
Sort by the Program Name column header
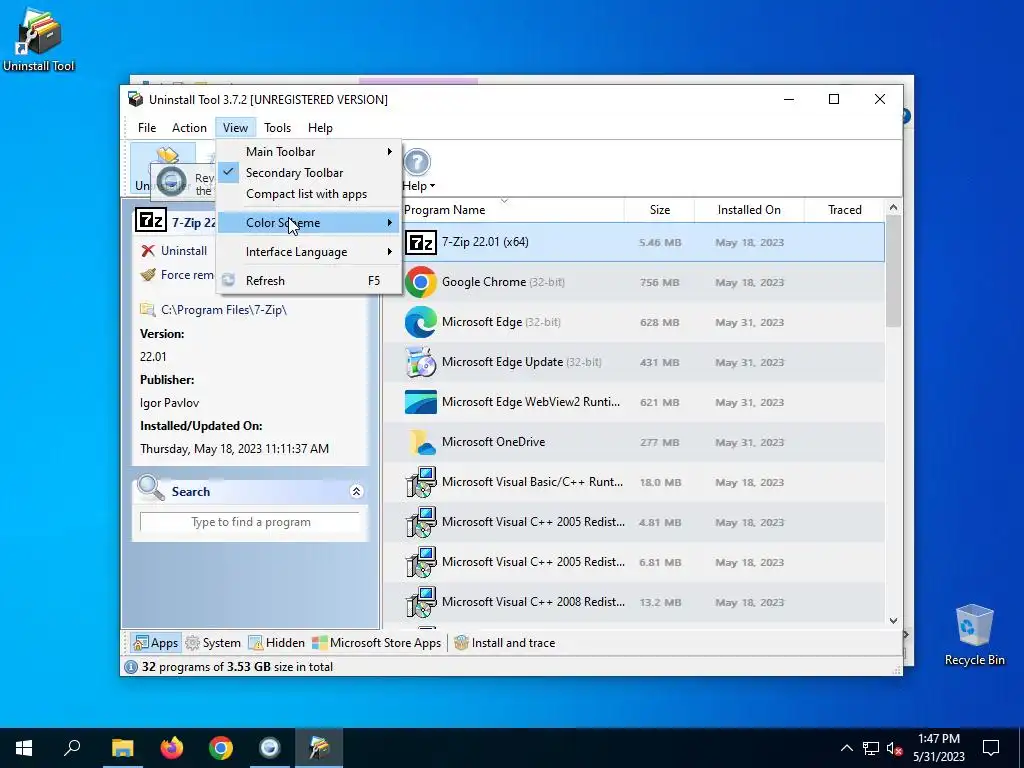pos(445,210)
